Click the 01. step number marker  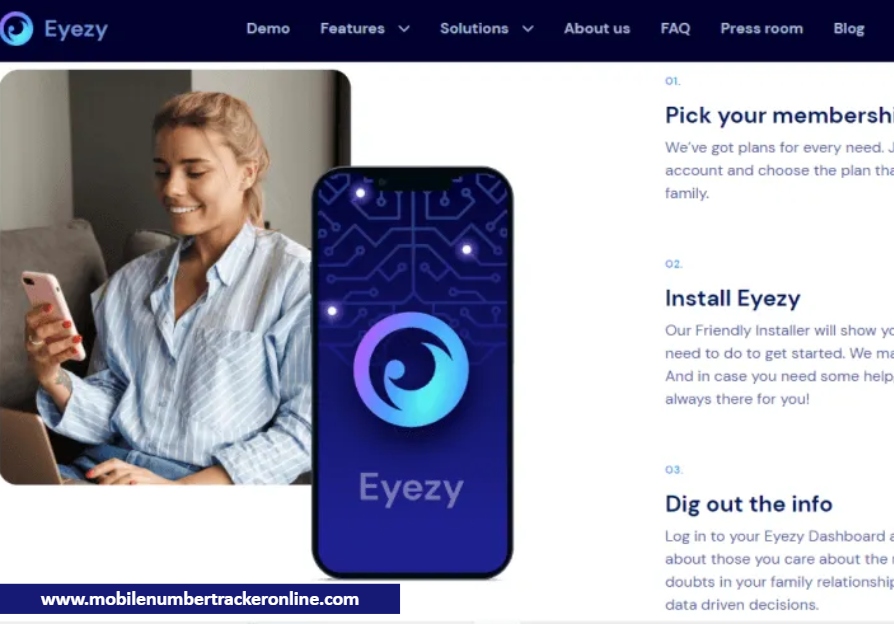(x=673, y=81)
